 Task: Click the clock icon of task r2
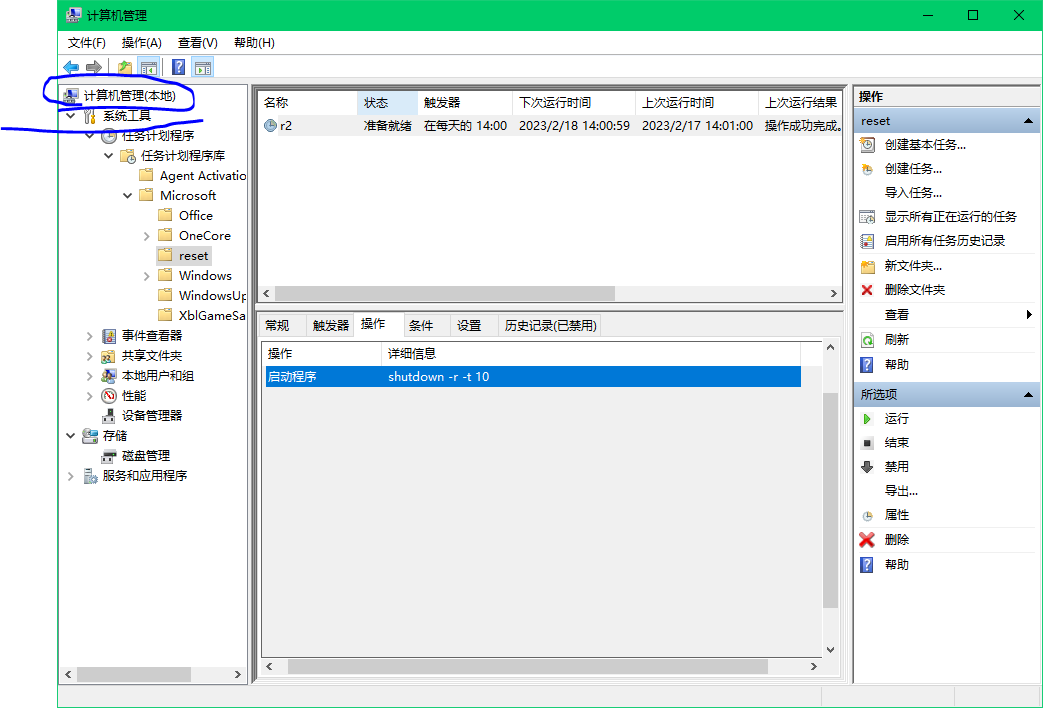coord(270,125)
